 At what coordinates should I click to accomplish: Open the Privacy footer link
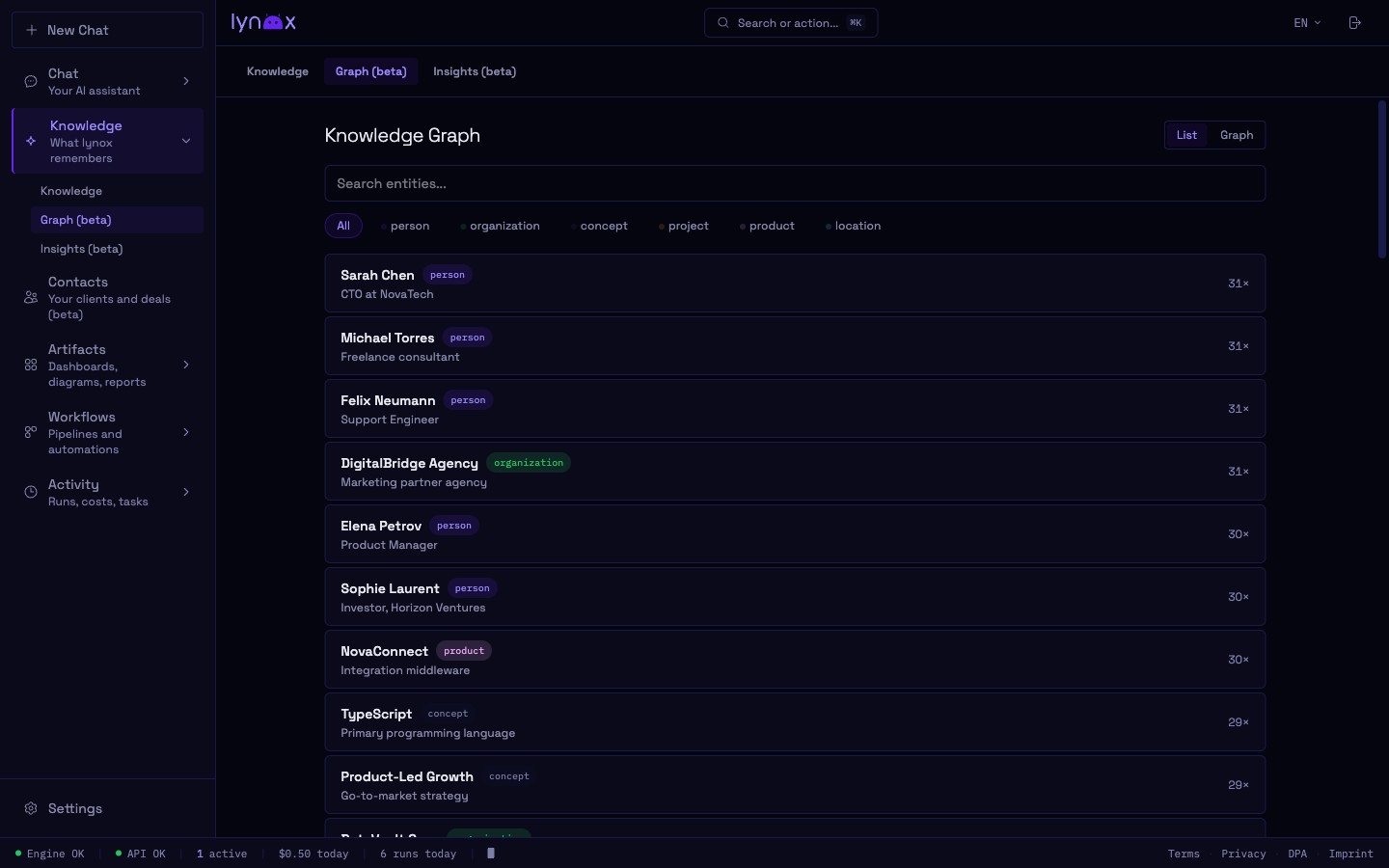pyautogui.click(x=1242, y=854)
